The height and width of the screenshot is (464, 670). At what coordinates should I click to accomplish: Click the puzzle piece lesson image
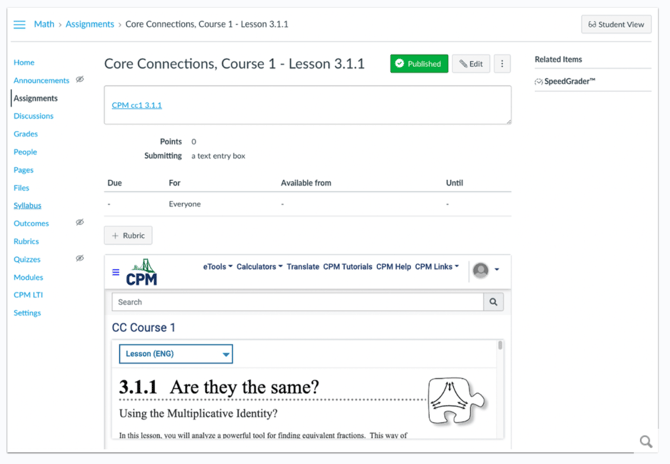[456, 401]
